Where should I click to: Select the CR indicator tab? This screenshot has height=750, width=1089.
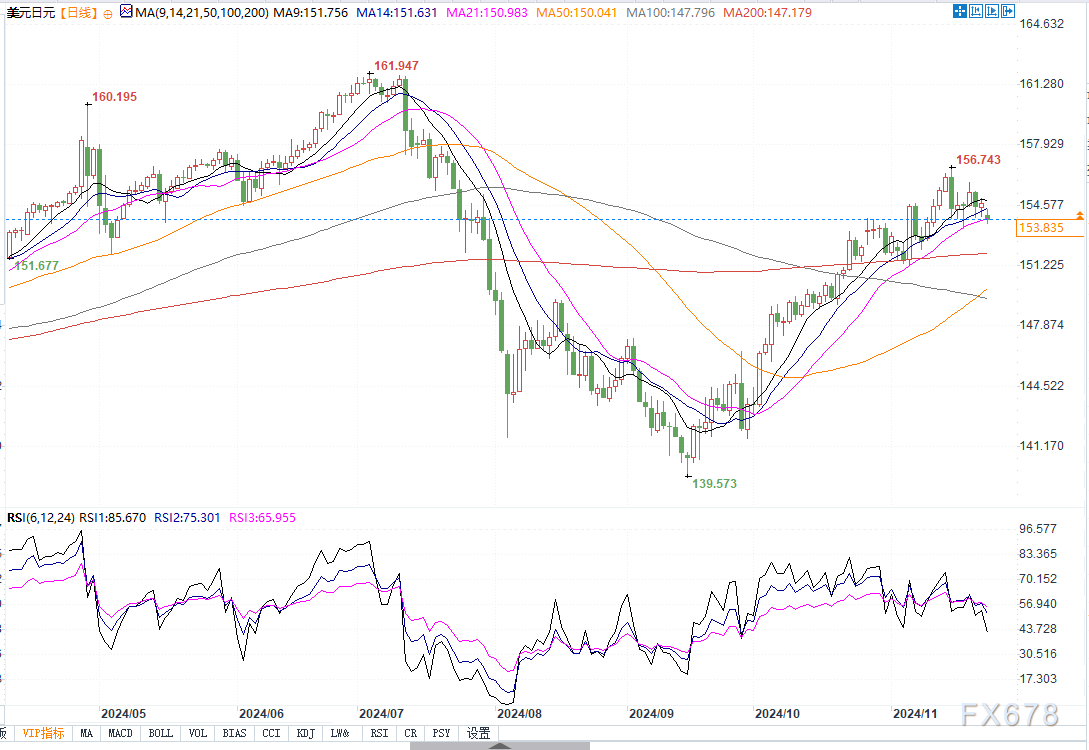point(410,733)
